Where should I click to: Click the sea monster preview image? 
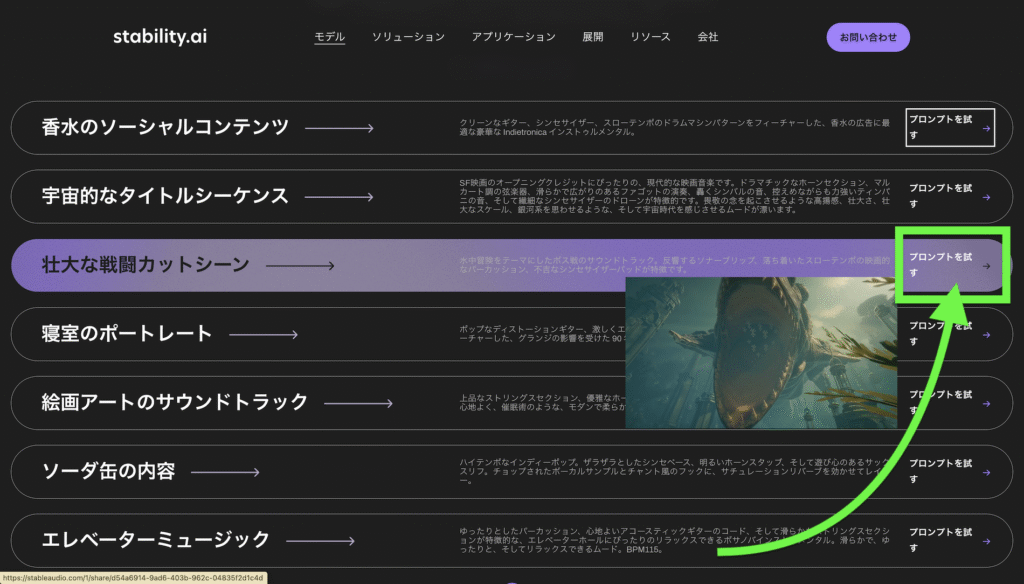coord(760,353)
